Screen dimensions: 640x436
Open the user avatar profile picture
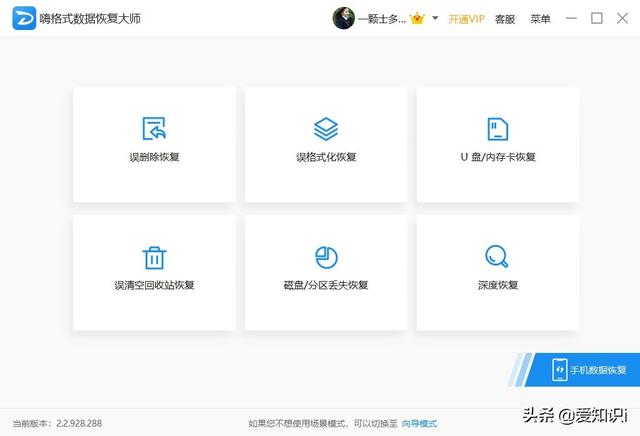[x=344, y=18]
